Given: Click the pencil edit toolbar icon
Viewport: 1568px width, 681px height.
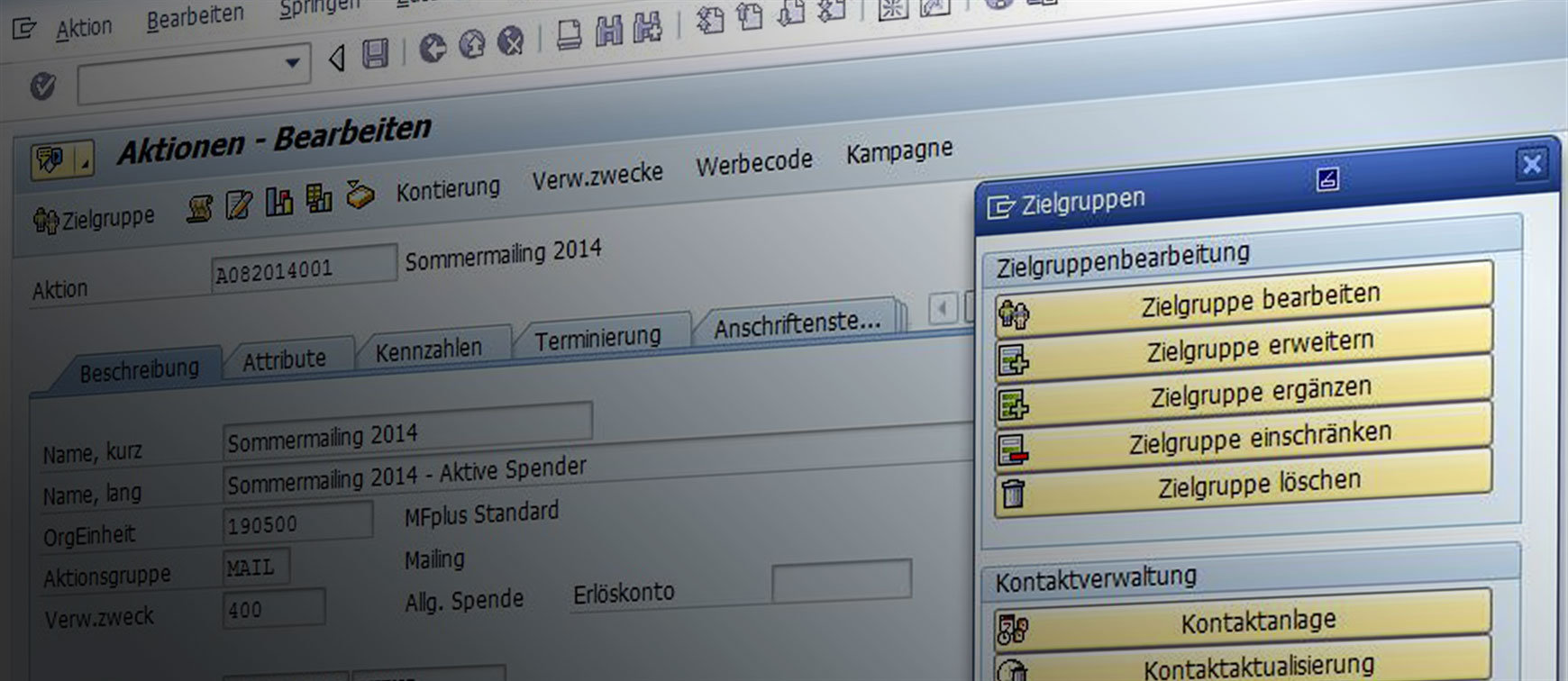Looking at the screenshot, I should (x=239, y=204).
